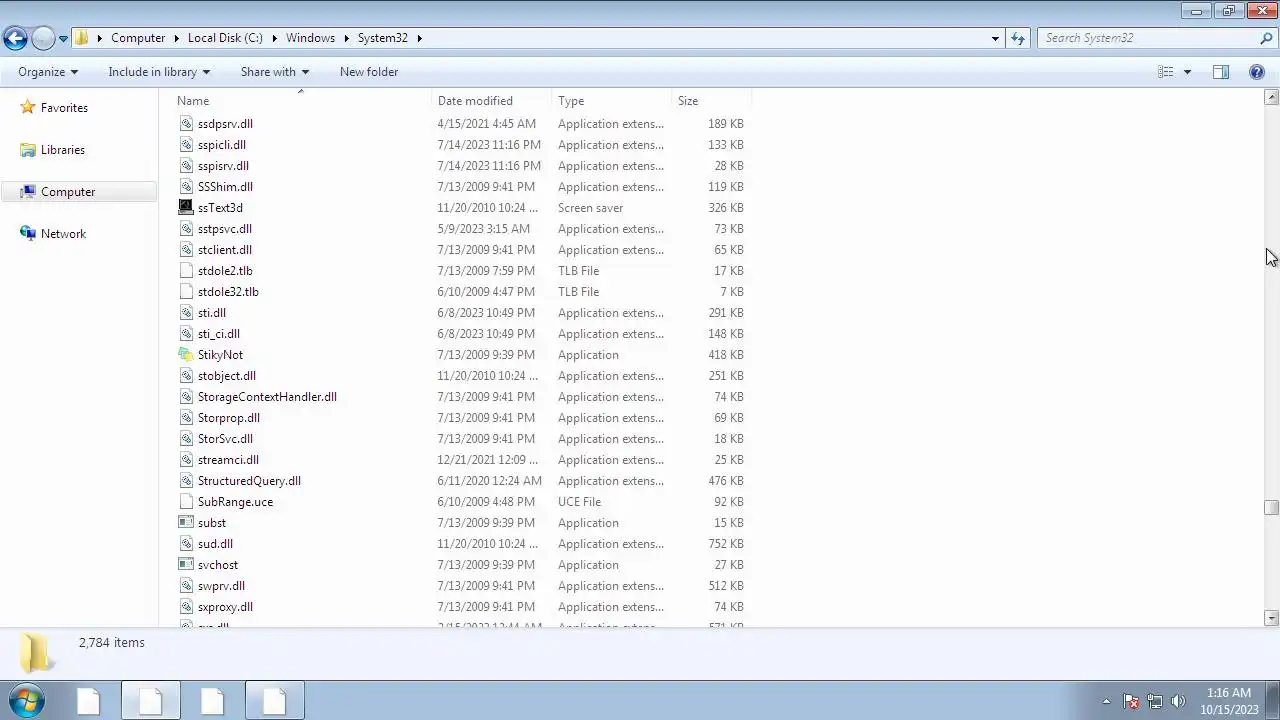Click the New folder button
The height and width of the screenshot is (720, 1280).
[x=369, y=72]
